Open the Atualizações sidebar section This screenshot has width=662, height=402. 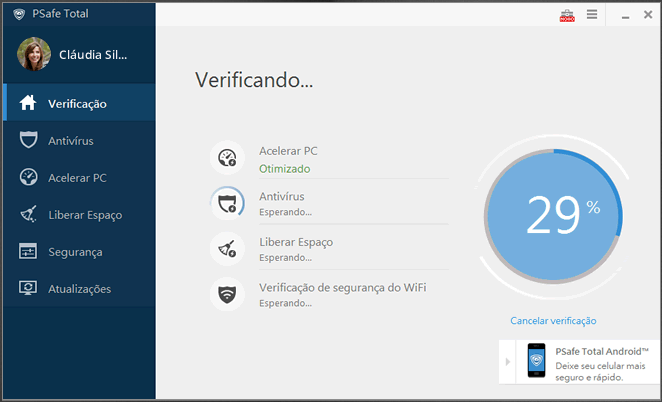click(79, 289)
